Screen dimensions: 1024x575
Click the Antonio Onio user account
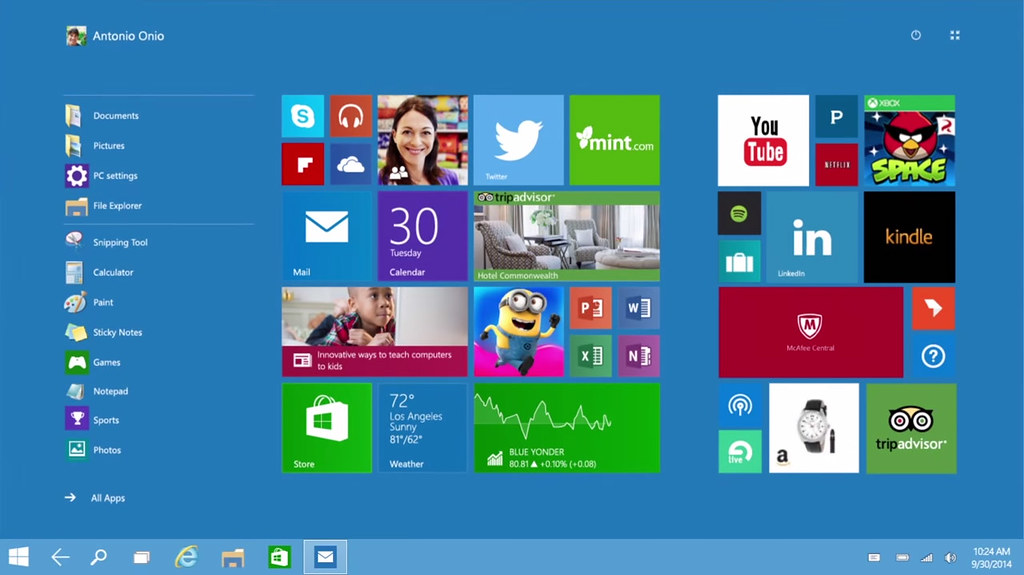pos(115,36)
